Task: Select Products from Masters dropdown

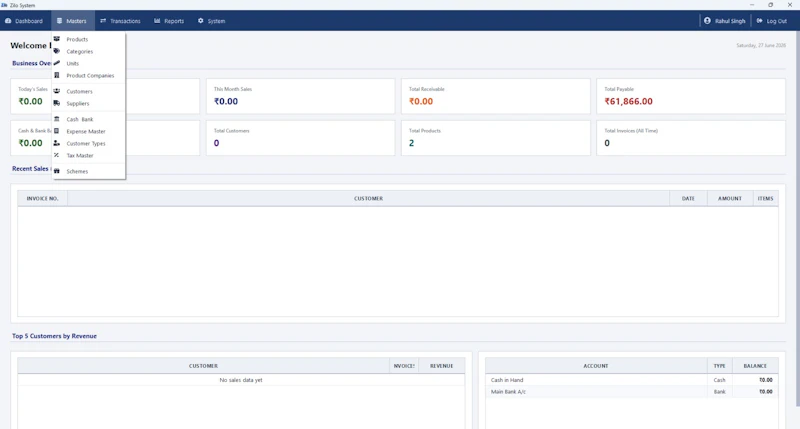Action: click(x=89, y=39)
